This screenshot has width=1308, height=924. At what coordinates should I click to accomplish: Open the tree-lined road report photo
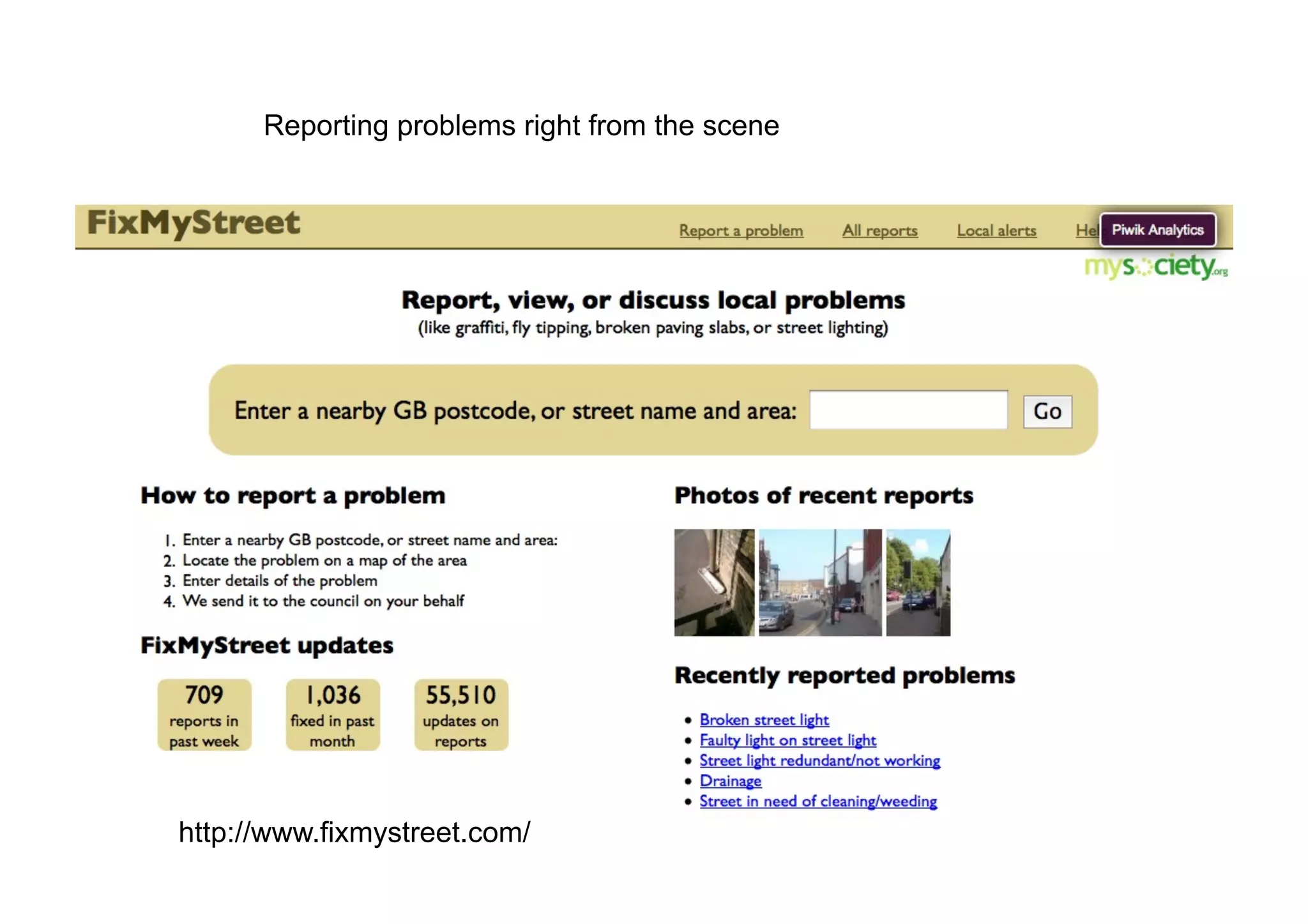pyautogui.click(x=918, y=582)
